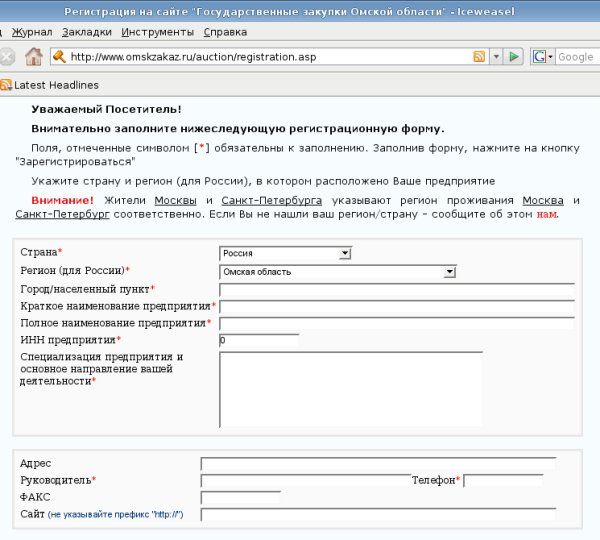Screen dimensions: 600x540
Task: Click the Телефон input field
Action: [x=502, y=480]
